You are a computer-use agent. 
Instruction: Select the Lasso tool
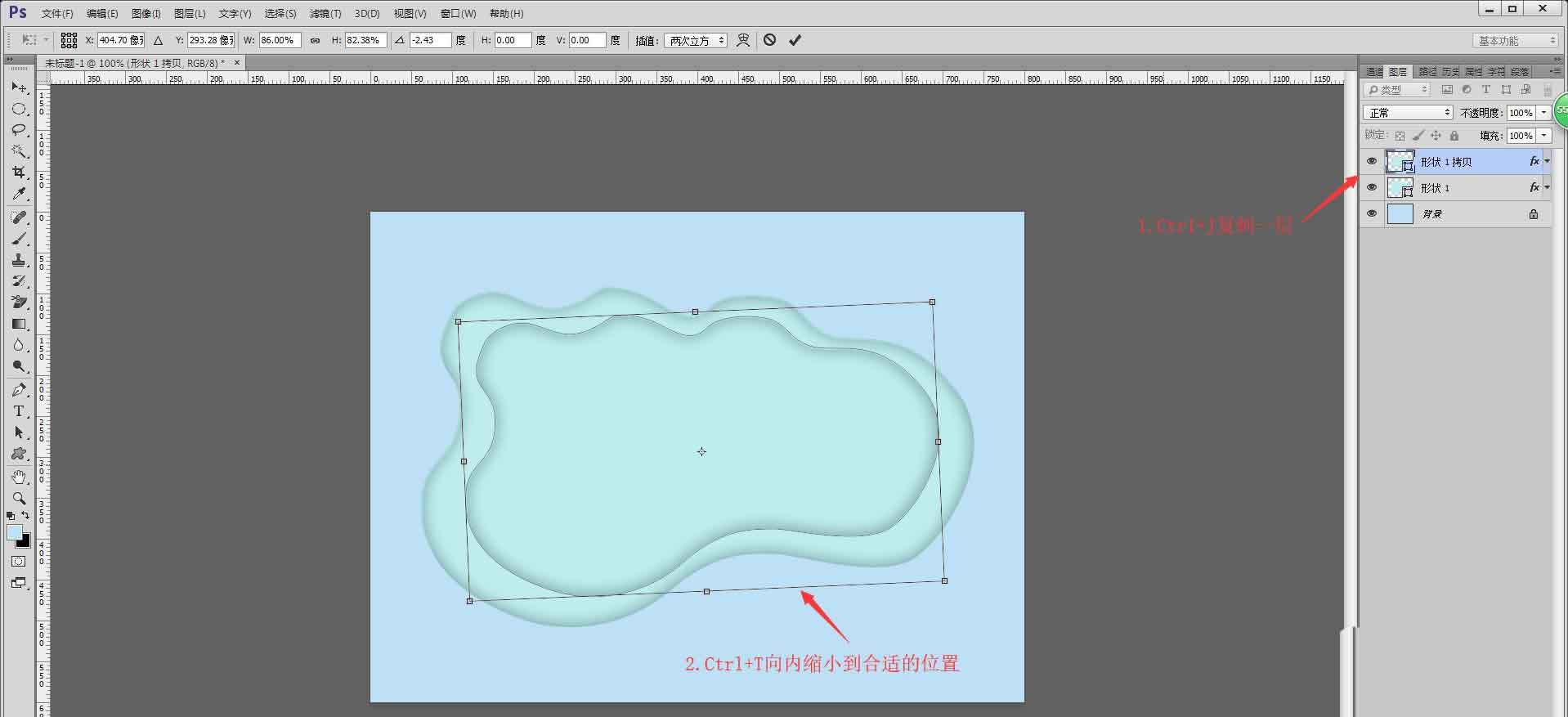[x=19, y=130]
